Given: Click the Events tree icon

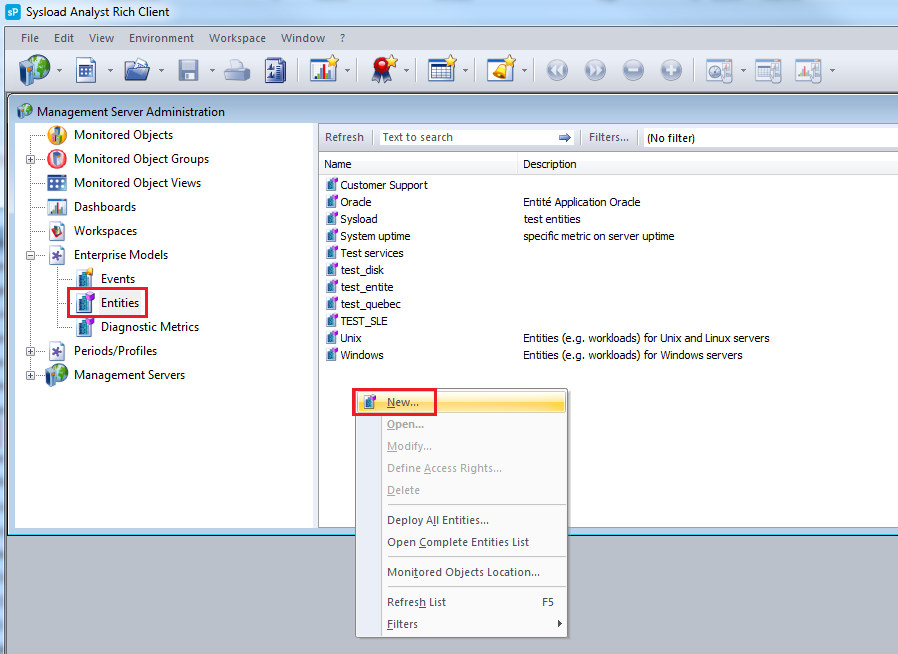Looking at the screenshot, I should (x=85, y=279).
